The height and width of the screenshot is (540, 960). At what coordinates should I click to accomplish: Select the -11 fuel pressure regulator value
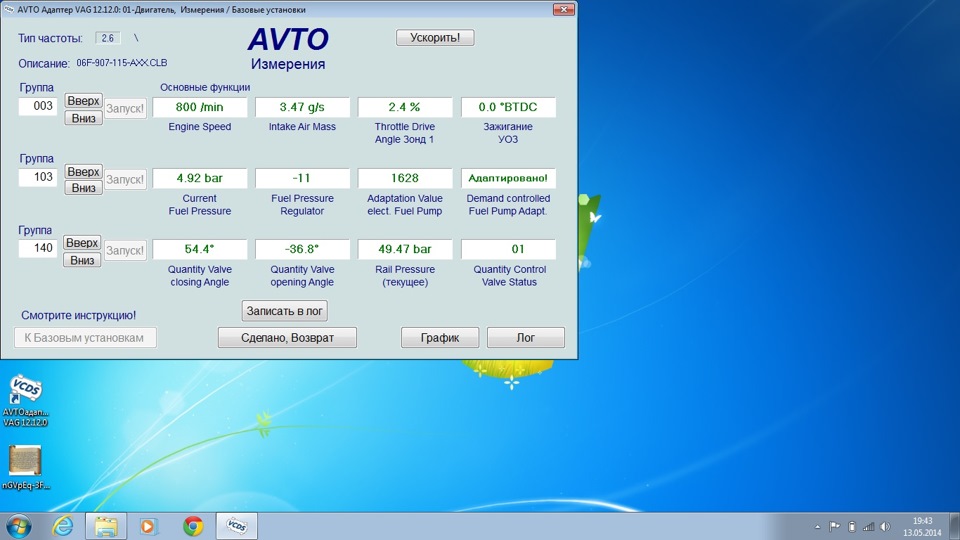(302, 178)
